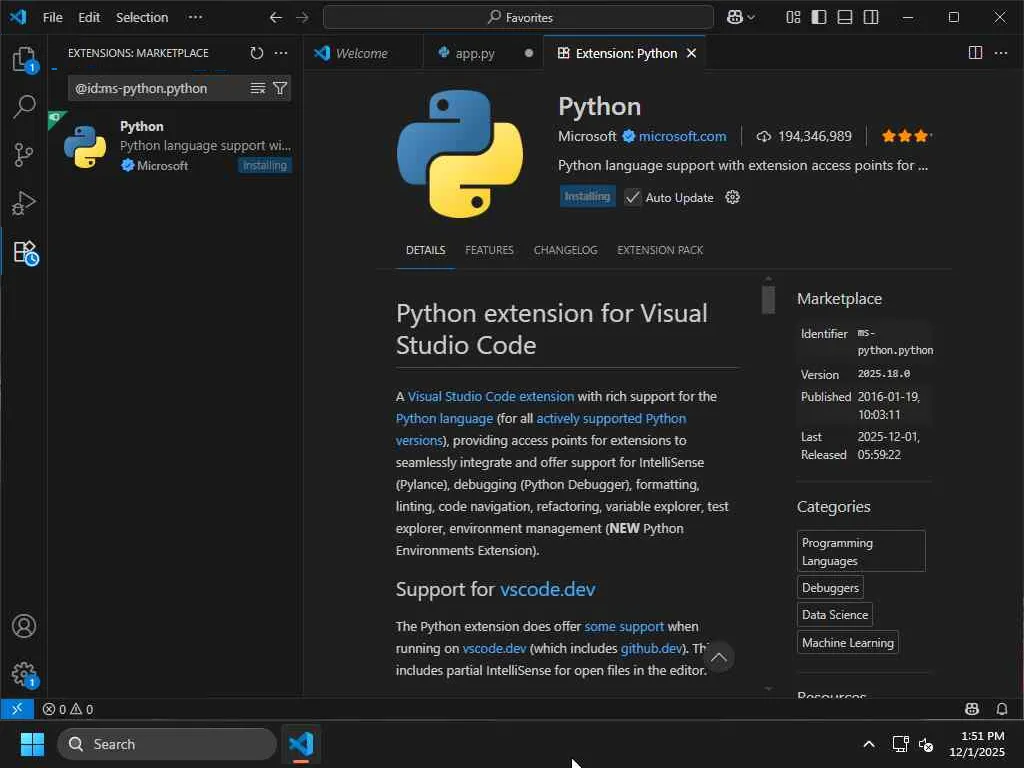The width and height of the screenshot is (1024, 768).
Task: Click the Programming Languages category button
Action: [x=861, y=551]
